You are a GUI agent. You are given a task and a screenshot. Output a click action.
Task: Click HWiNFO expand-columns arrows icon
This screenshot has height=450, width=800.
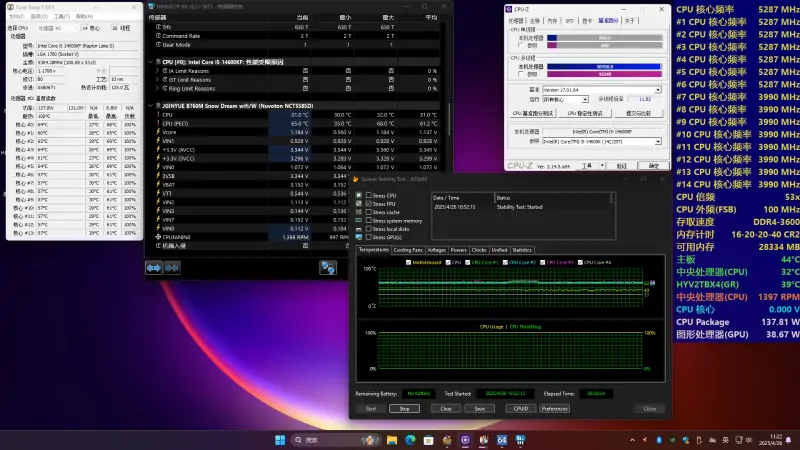154,267
